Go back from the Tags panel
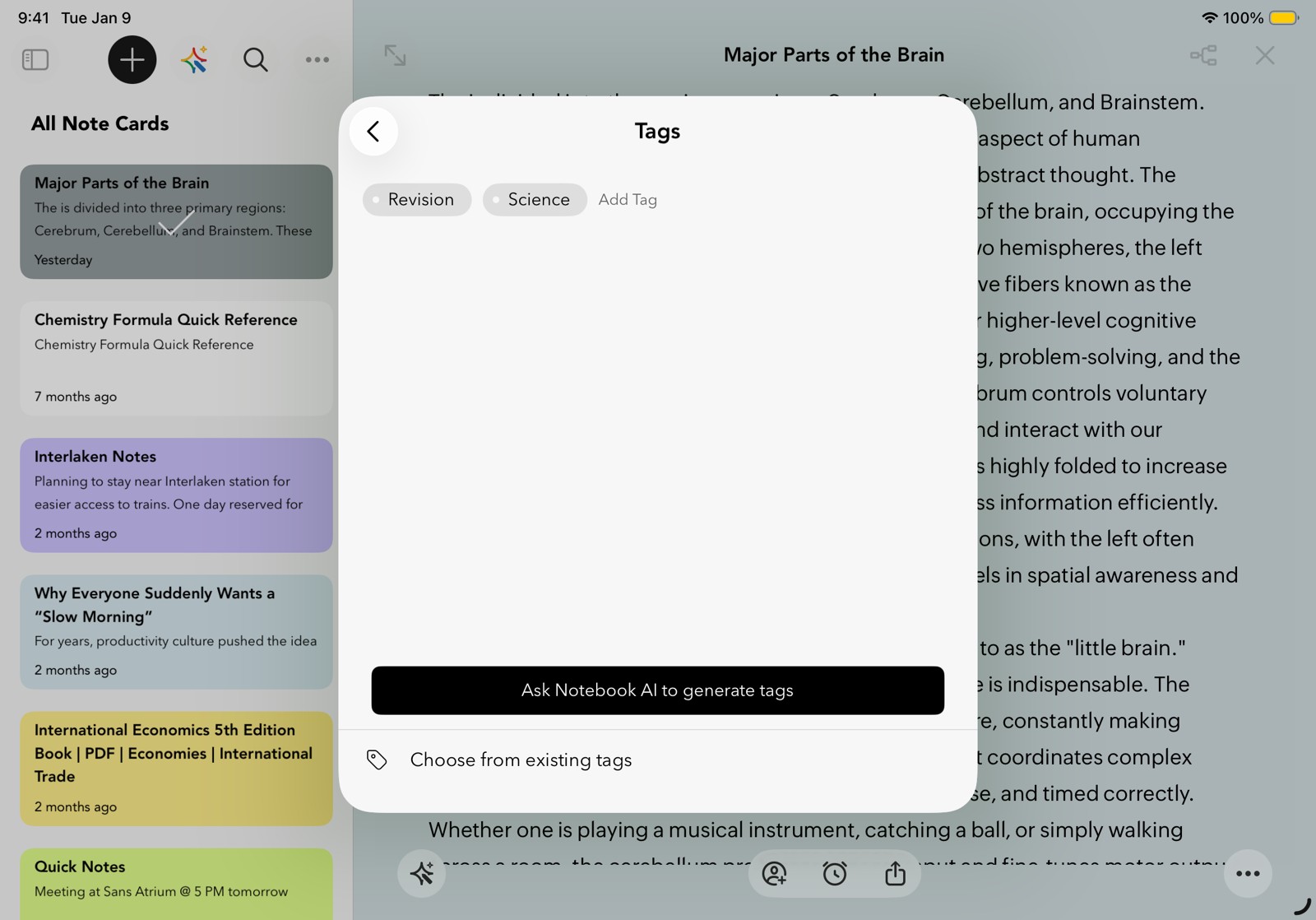 click(x=373, y=131)
